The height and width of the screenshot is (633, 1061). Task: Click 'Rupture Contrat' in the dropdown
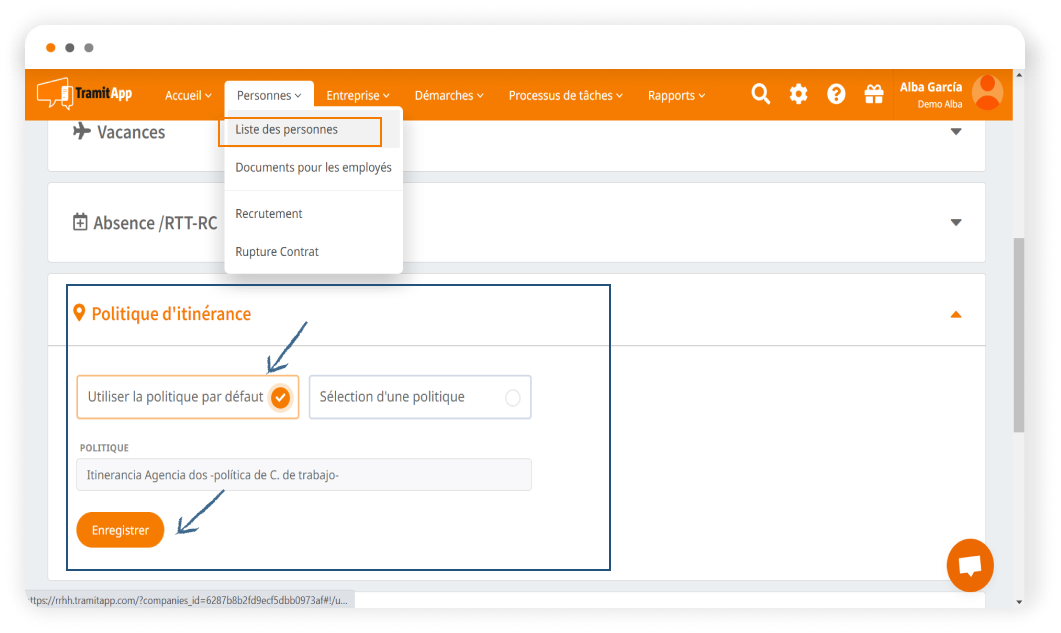tap(277, 252)
